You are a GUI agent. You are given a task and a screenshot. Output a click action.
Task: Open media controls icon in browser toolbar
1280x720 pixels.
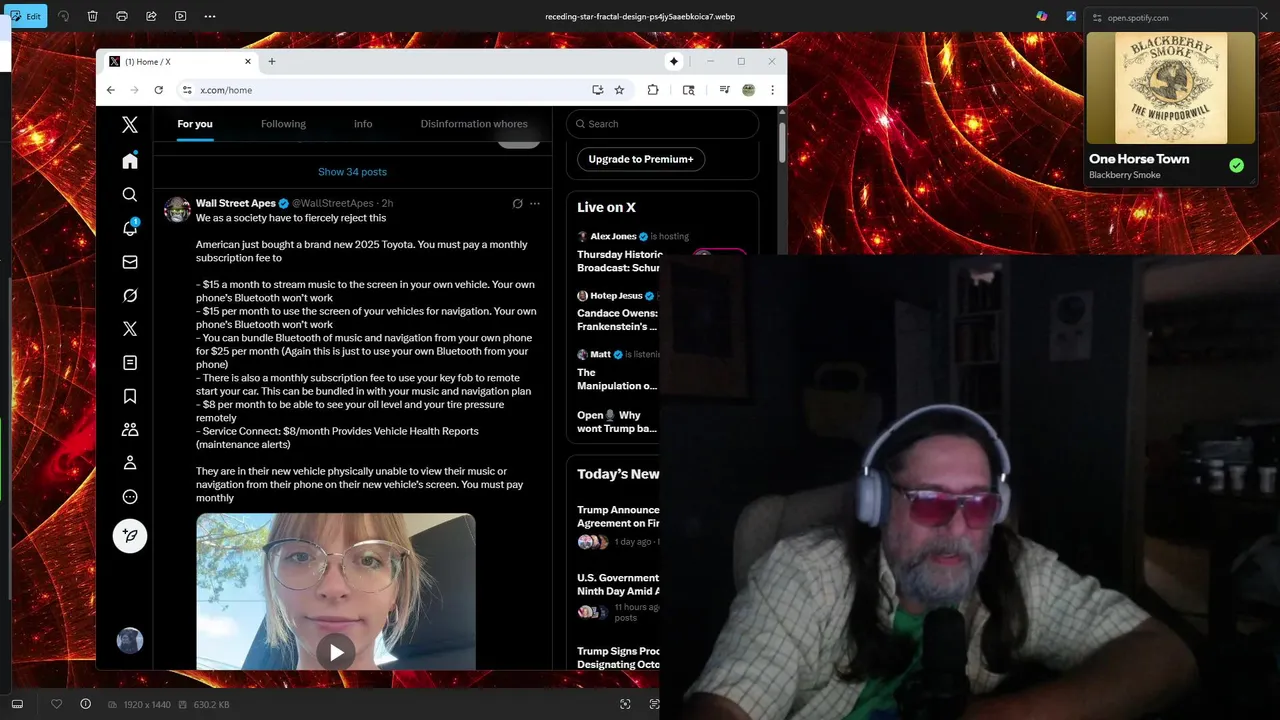coord(725,90)
